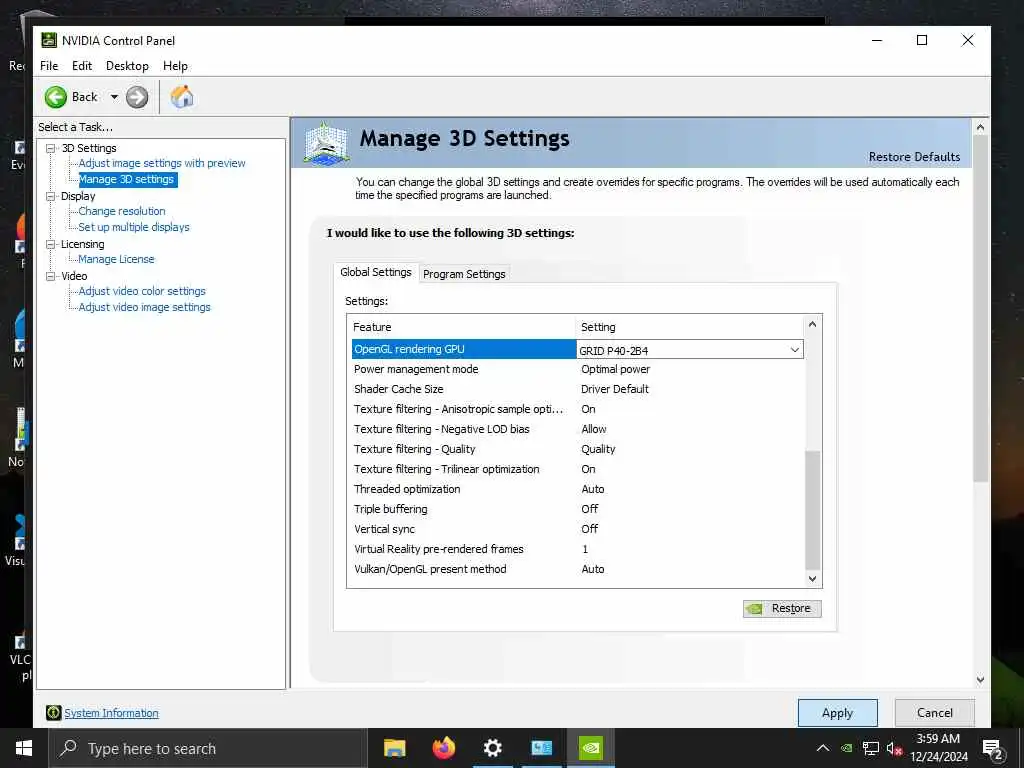Select Triple buffering row
The image size is (1024, 768).
pos(578,509)
